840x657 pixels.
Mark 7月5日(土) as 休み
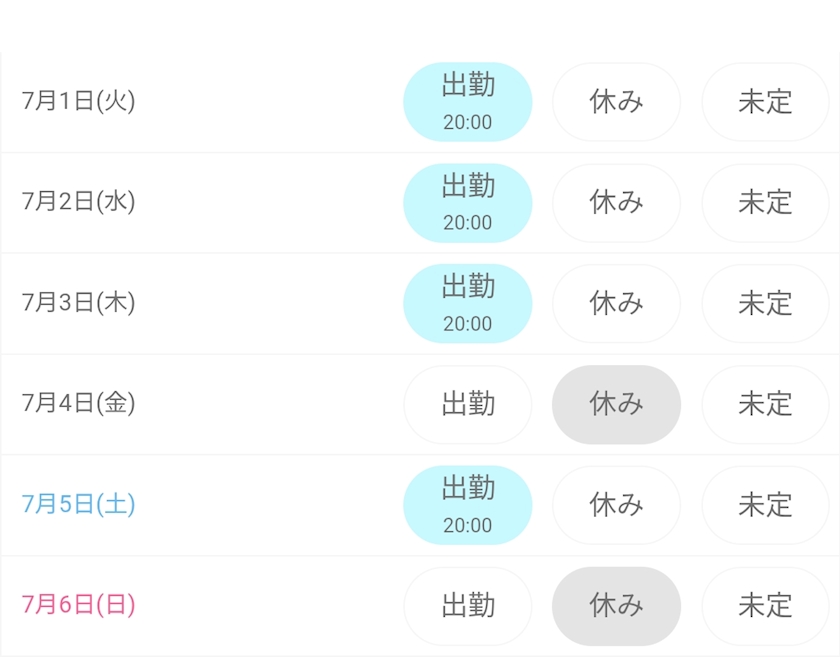[x=616, y=505]
